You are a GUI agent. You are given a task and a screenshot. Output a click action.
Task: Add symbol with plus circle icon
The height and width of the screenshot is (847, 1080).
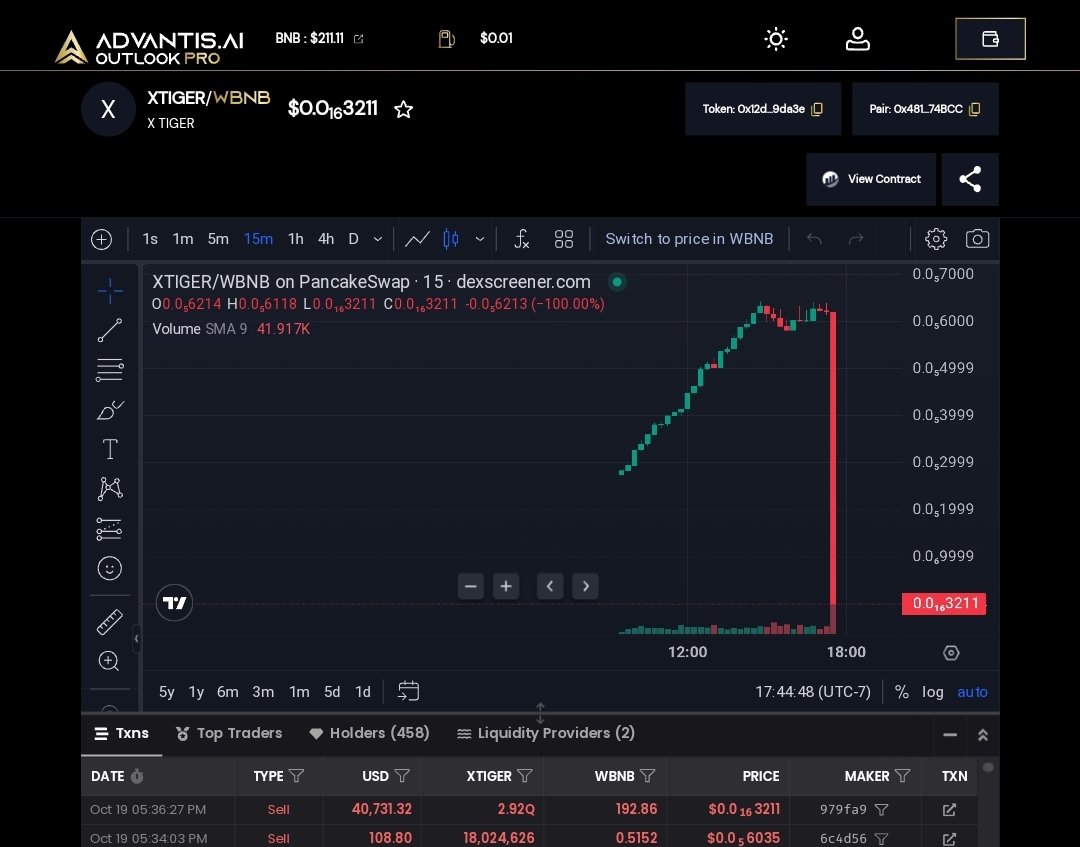101,239
